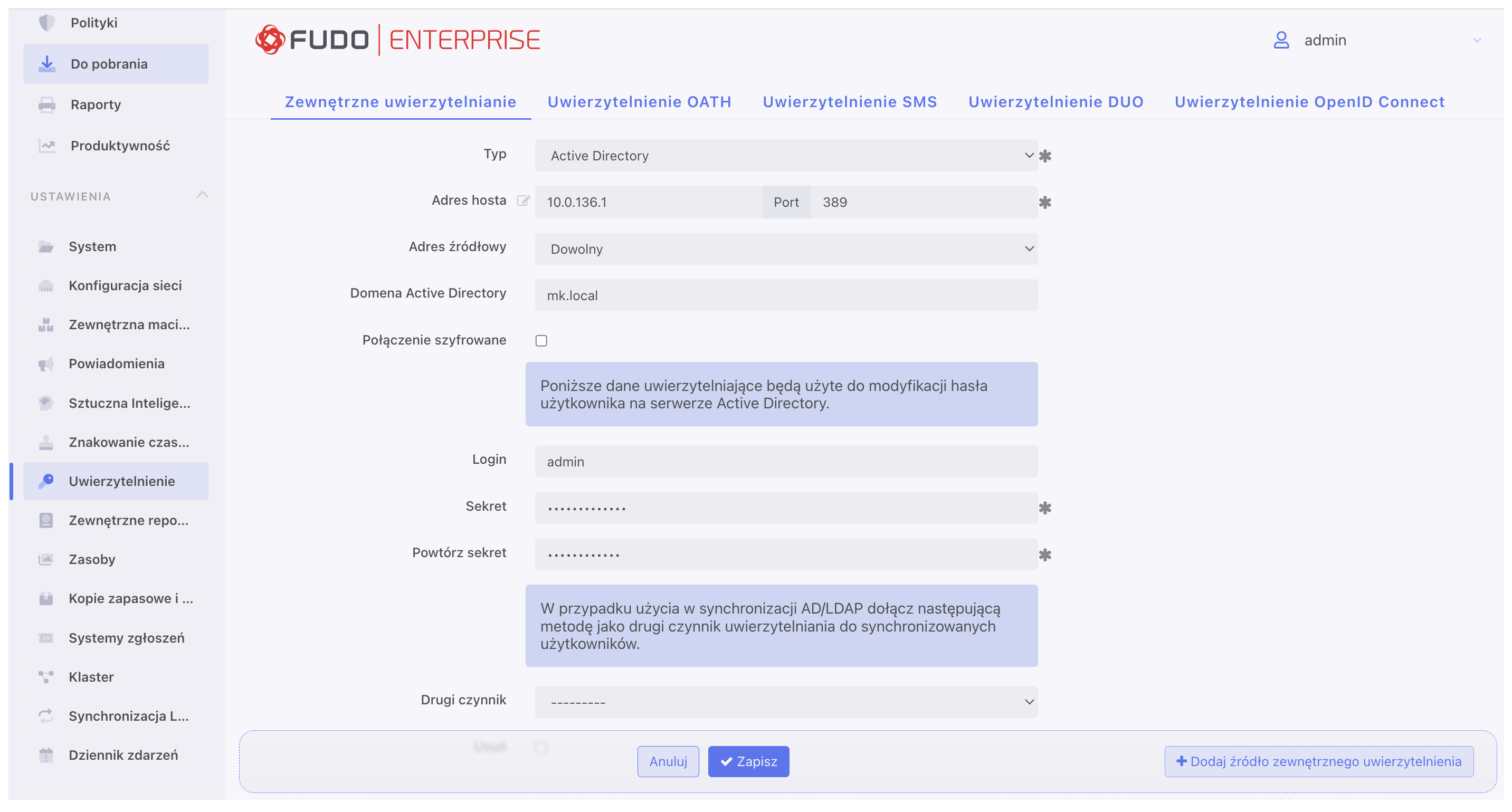The image size is (1512, 812).
Task: Open the Adres źródłowy dropdown
Action: (x=786, y=249)
